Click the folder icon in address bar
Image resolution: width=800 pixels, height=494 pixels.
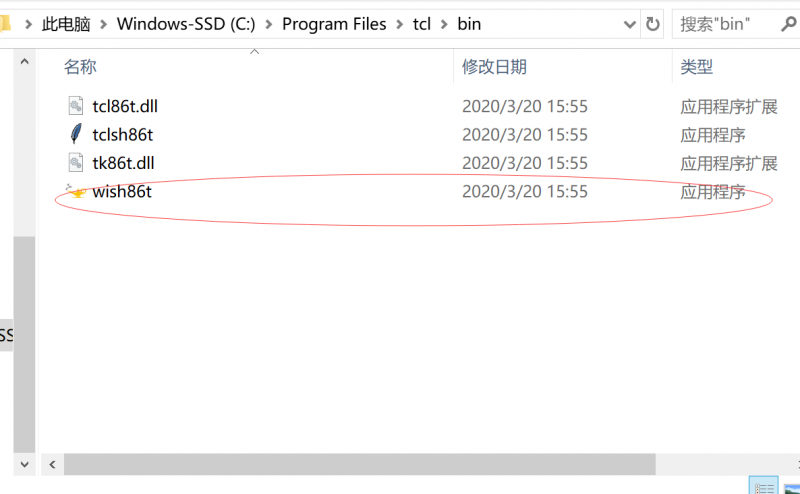pyautogui.click(x=5, y=24)
